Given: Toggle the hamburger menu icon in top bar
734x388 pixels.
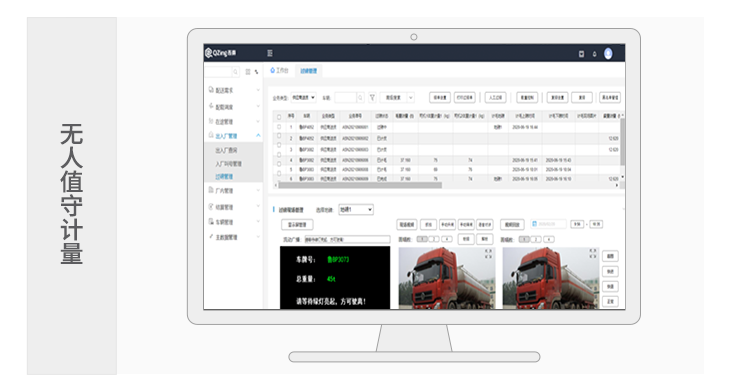Looking at the screenshot, I should click(270, 53).
